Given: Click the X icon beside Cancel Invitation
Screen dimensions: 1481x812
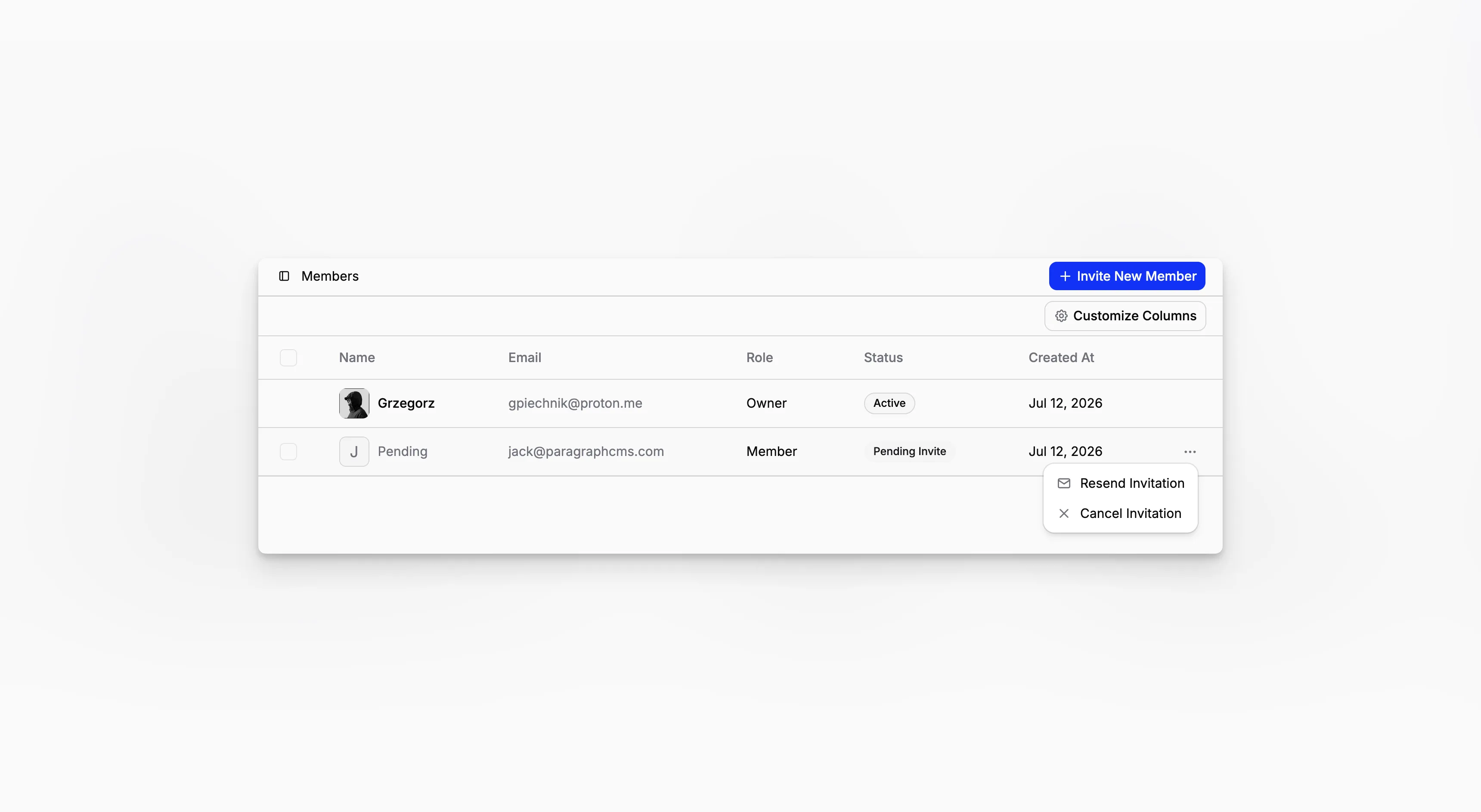Looking at the screenshot, I should coord(1063,513).
